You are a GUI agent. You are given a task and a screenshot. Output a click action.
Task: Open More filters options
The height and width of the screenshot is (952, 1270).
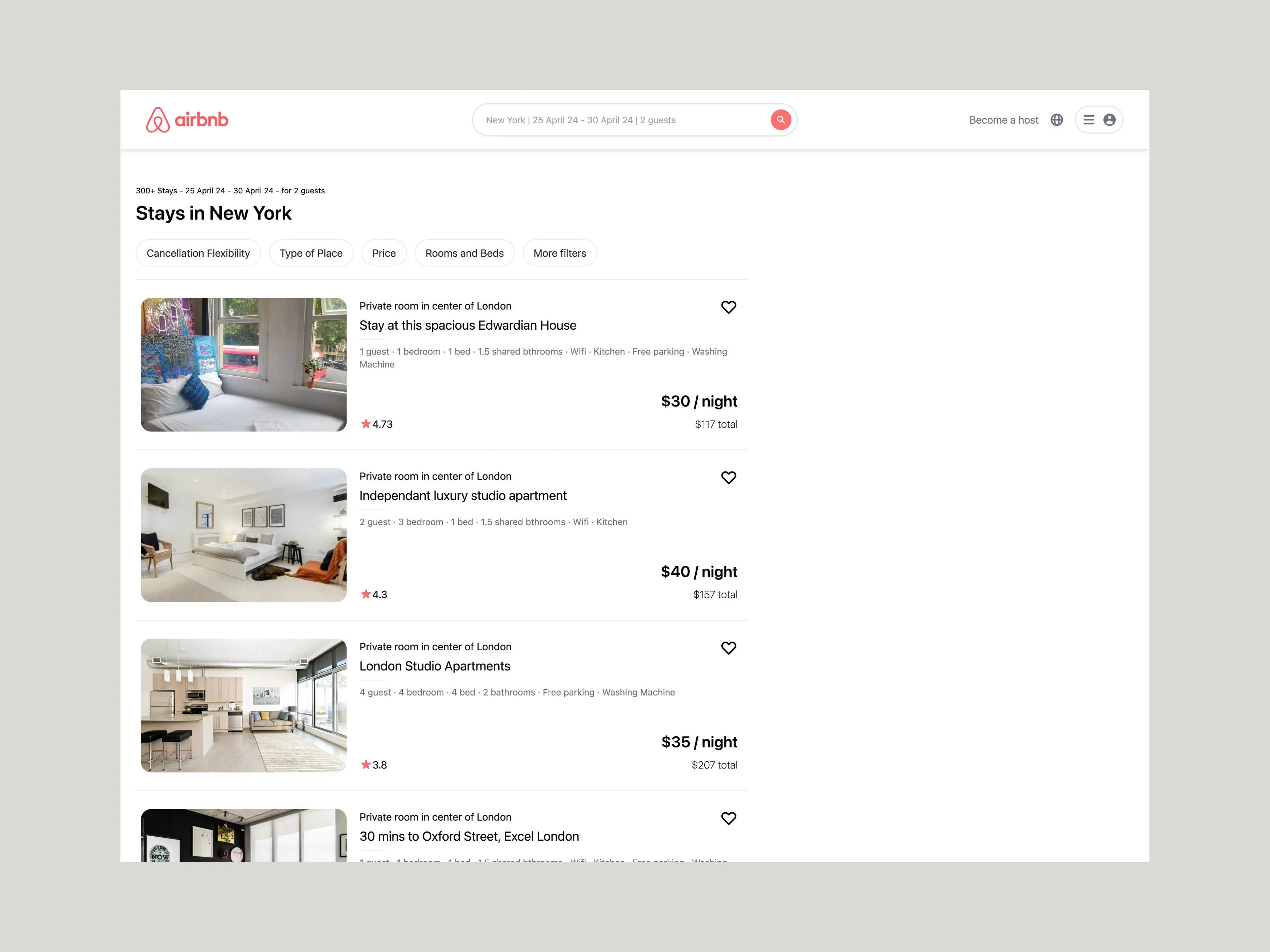coord(559,253)
